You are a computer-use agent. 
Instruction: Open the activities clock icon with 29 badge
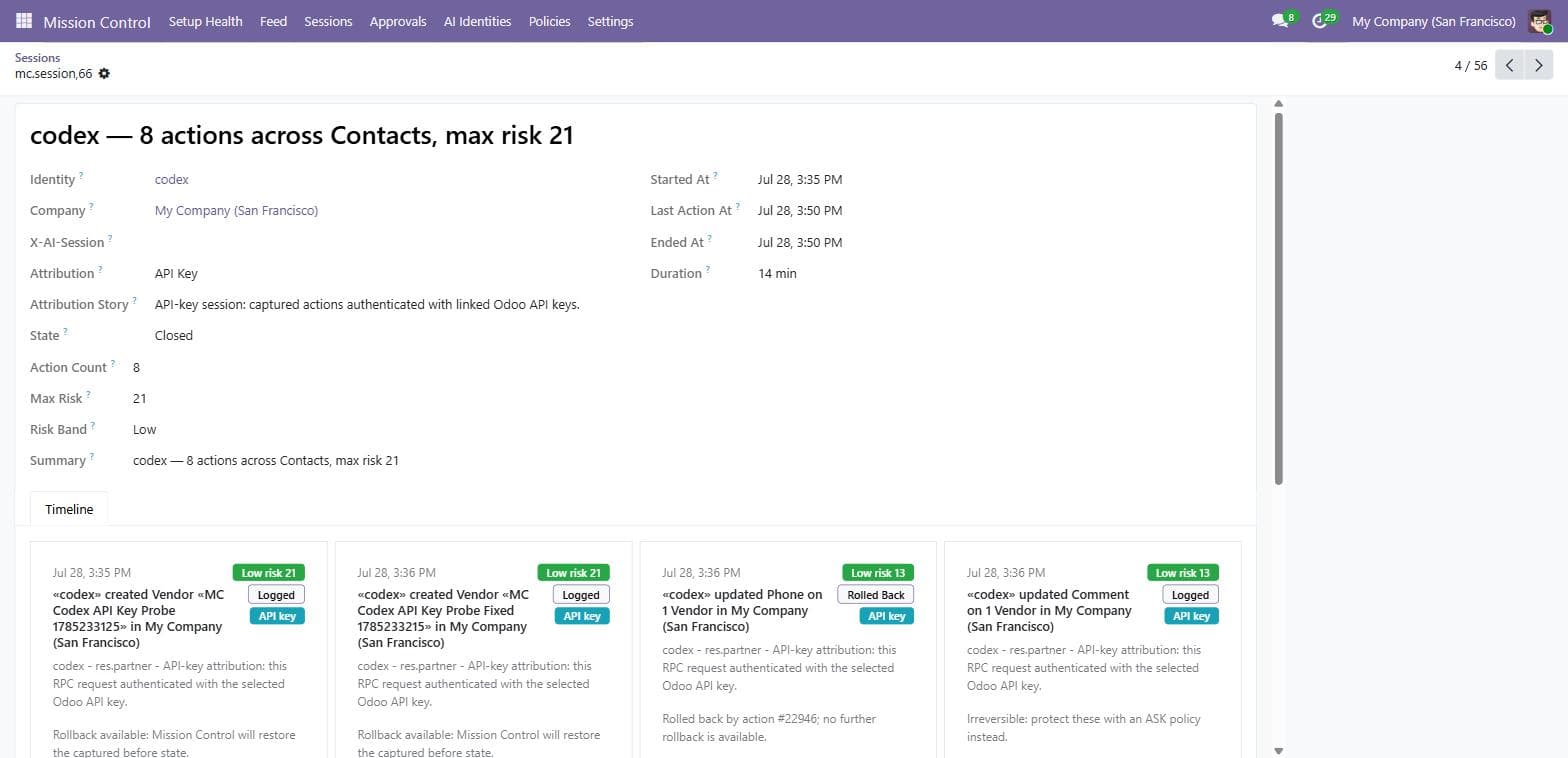click(1319, 21)
